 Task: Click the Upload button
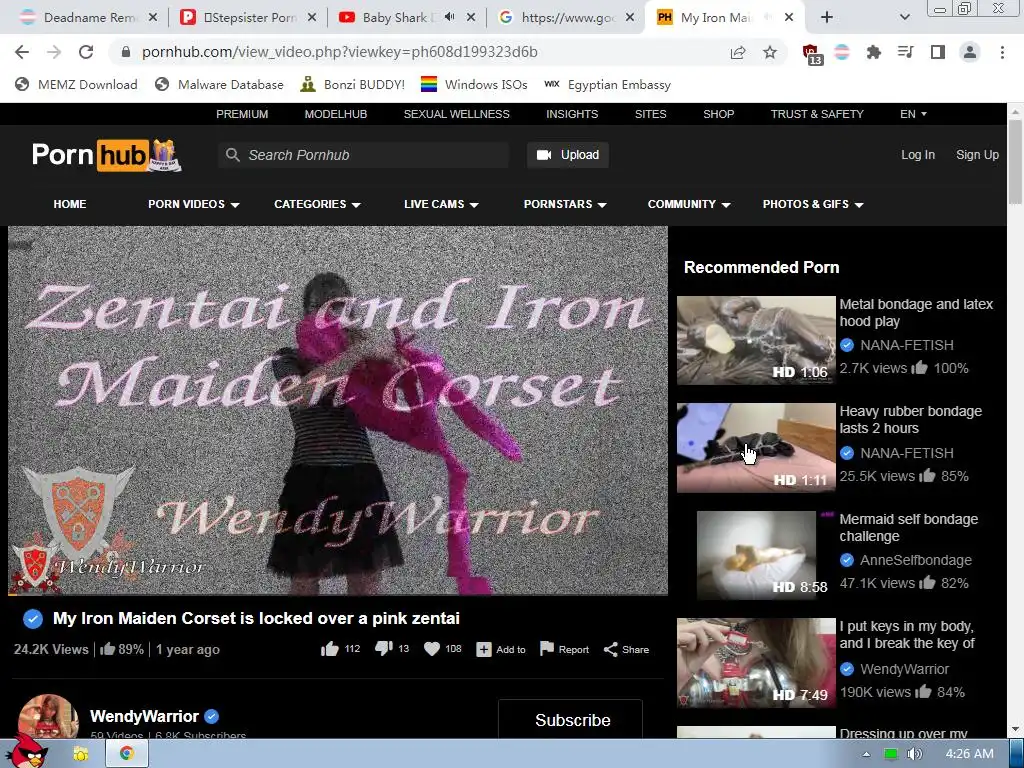568,155
